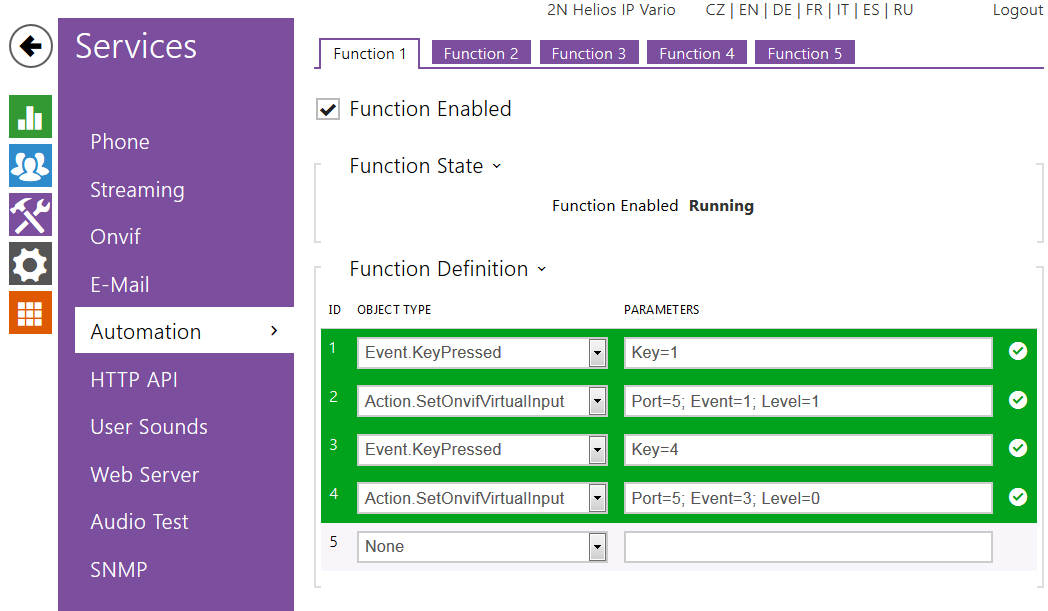The image size is (1048, 611).
Task: Collapse the Function State section
Action: coord(497,166)
